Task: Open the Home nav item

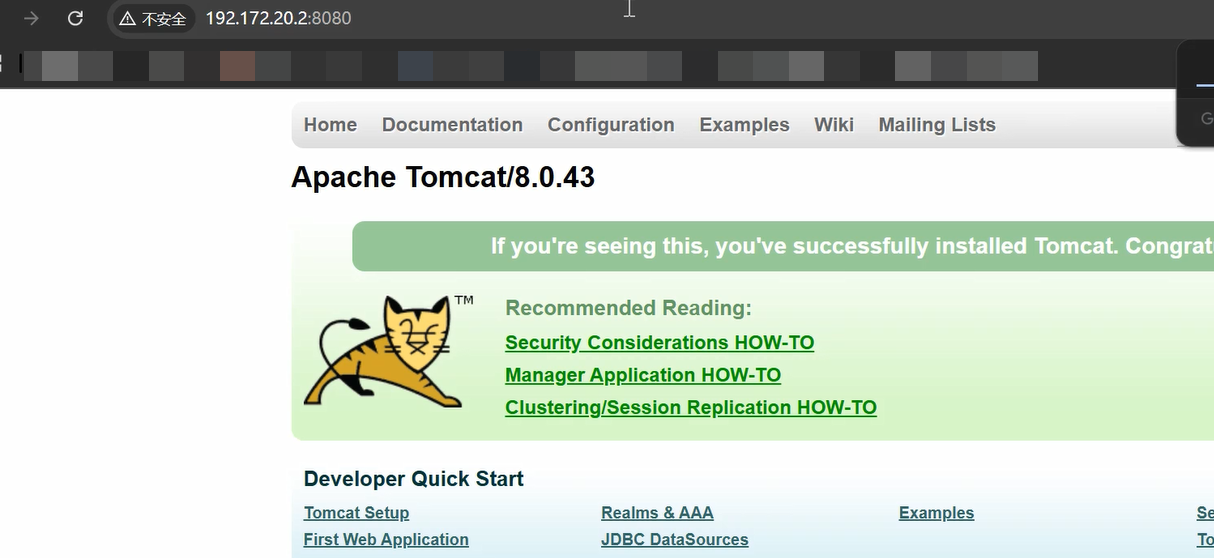Action: coord(330,125)
